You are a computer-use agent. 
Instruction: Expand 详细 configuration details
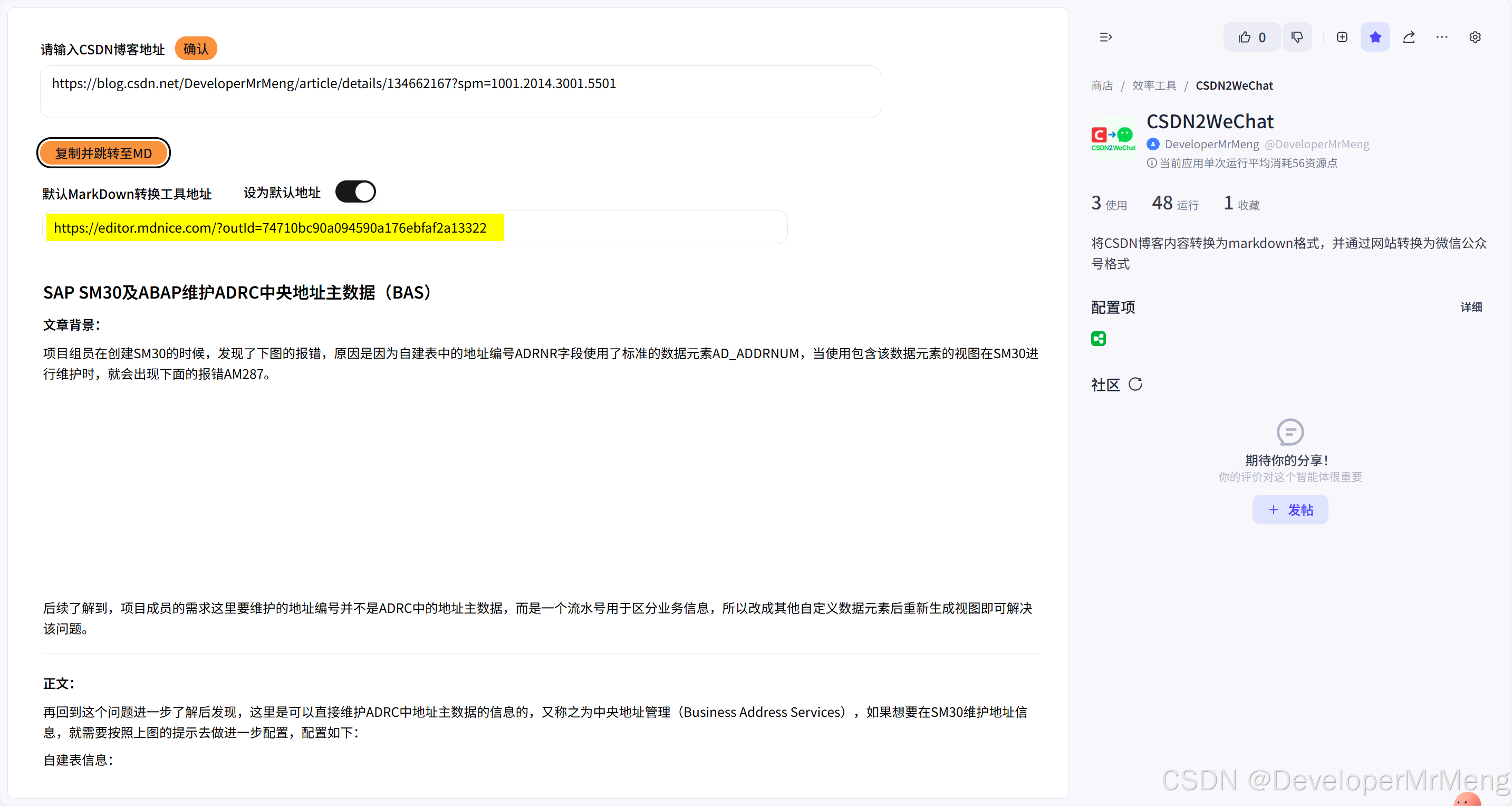click(1471, 307)
